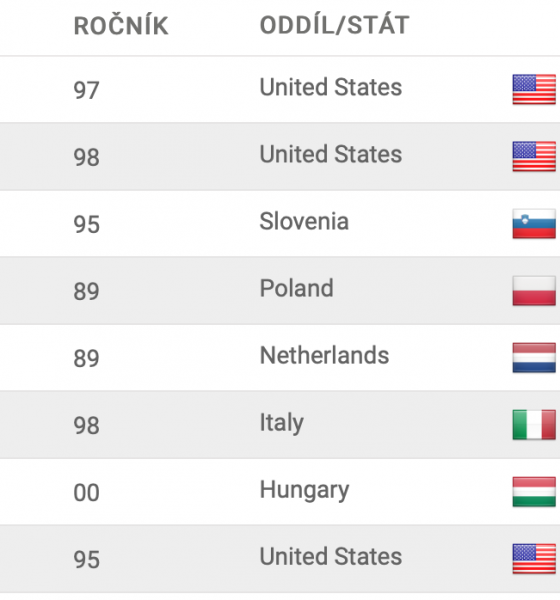This screenshot has height=600, width=560.
Task: Select year 89 in the Poland row
Action: click(x=87, y=292)
